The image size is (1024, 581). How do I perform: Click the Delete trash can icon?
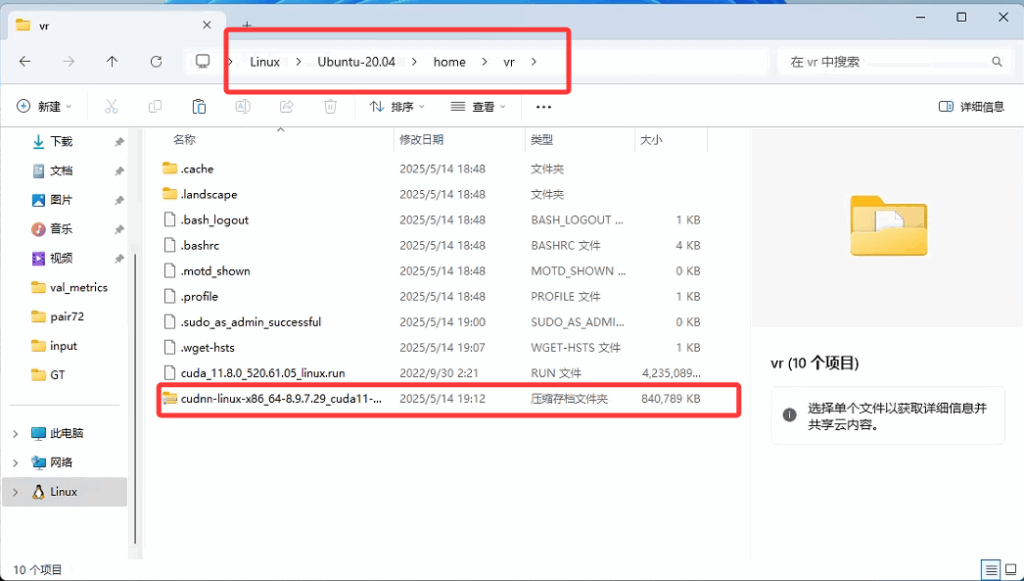(x=330, y=107)
